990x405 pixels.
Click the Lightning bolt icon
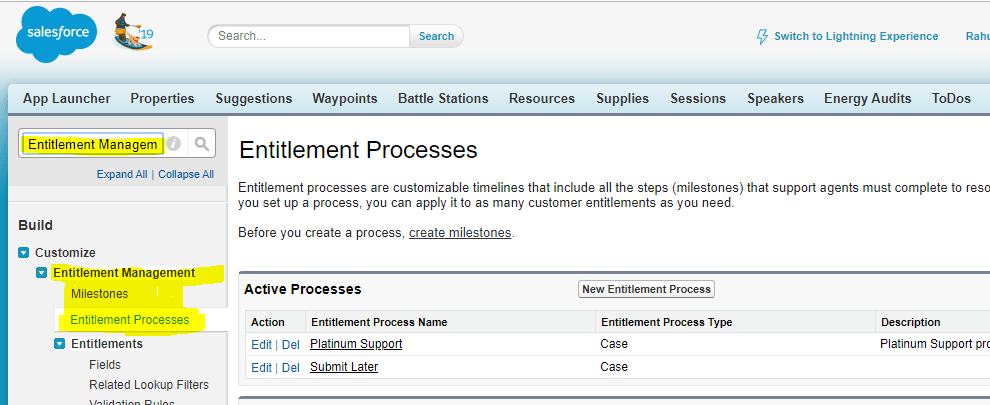coord(763,36)
